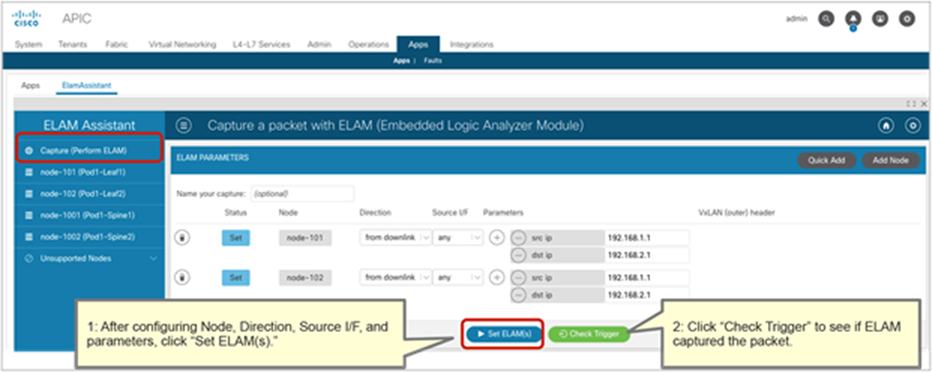932x372 pixels.
Task: Click node-101 src ip value 192.168.1.1
Action: 647,238
